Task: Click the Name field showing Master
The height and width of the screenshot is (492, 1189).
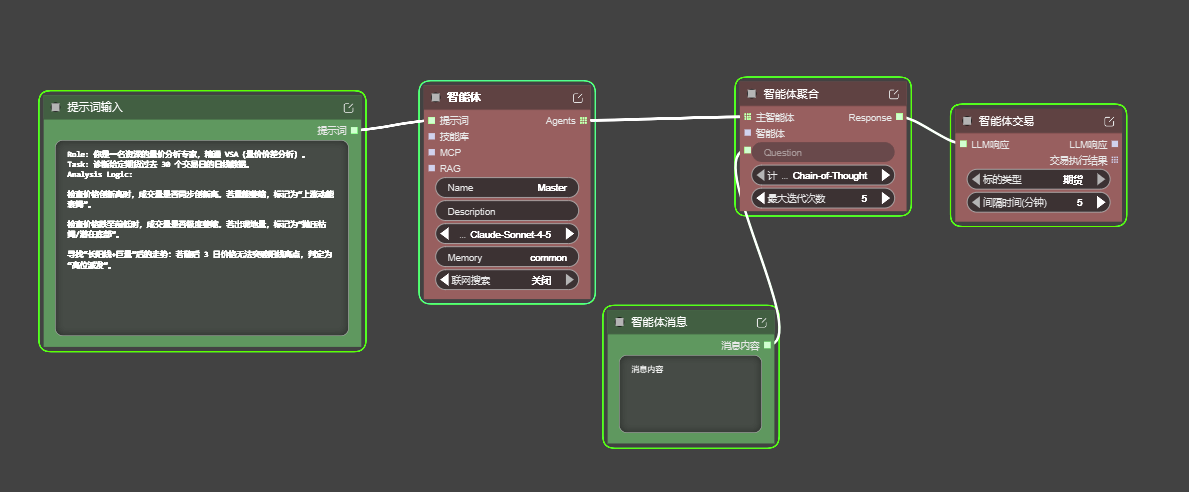Action: (x=507, y=188)
